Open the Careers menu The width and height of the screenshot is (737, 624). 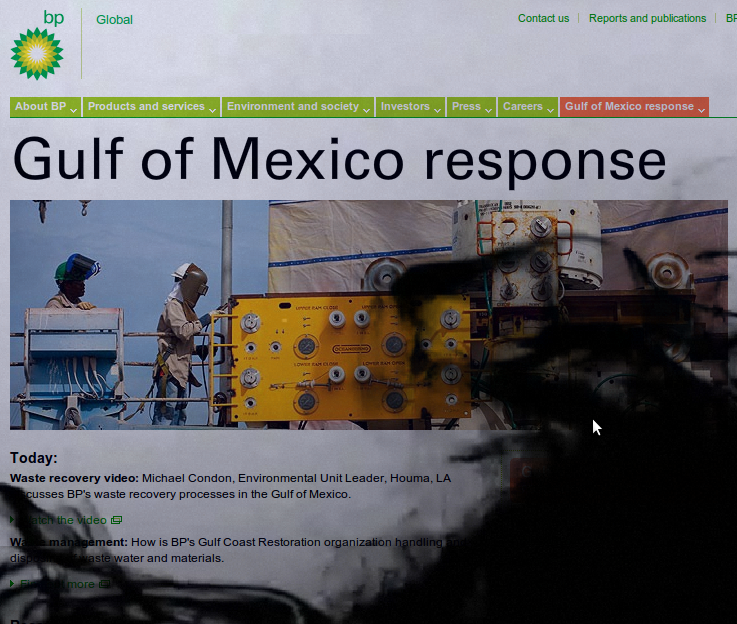[528, 107]
